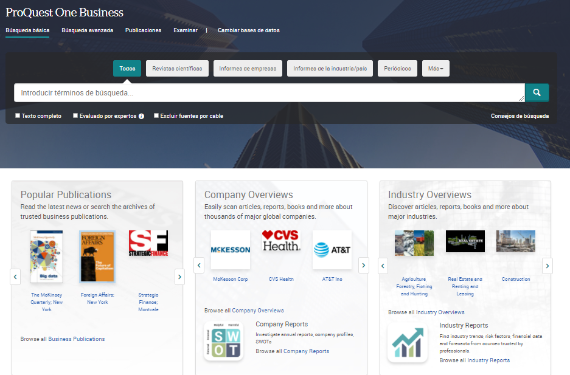Go to Publicaciones menu item
570x375 pixels.
[143, 30]
